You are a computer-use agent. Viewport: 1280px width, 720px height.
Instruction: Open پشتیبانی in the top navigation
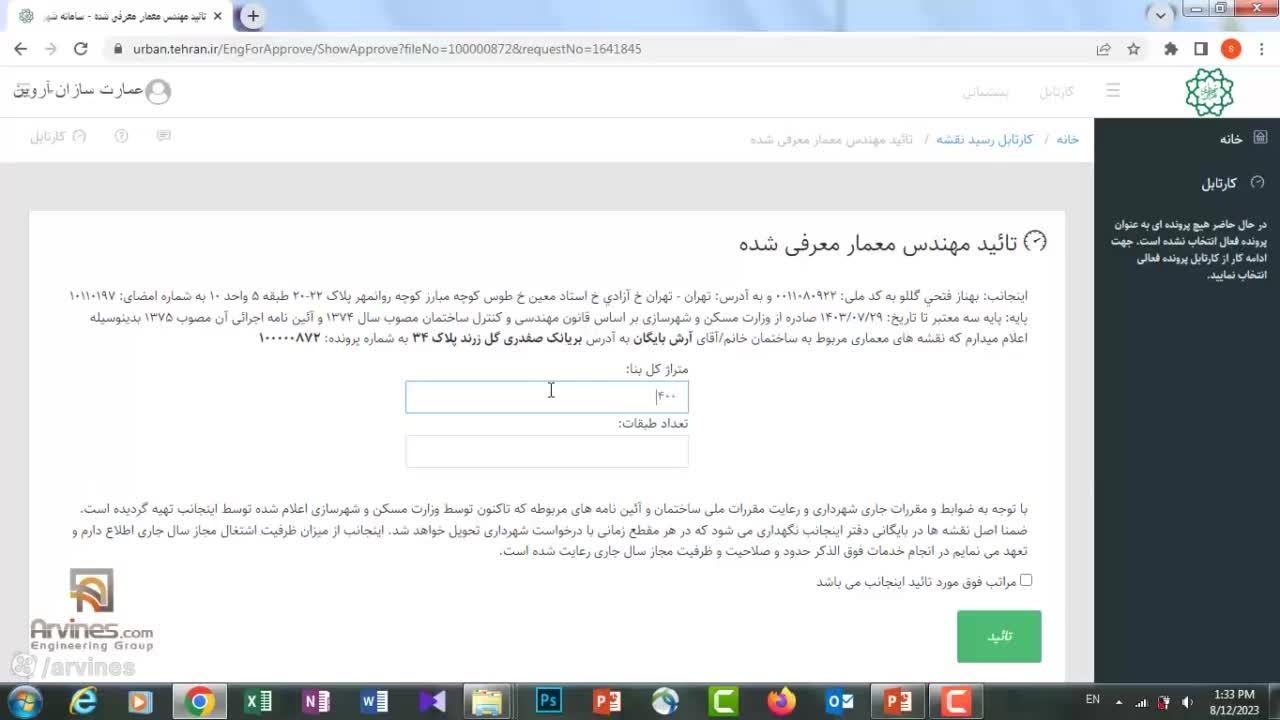click(985, 92)
